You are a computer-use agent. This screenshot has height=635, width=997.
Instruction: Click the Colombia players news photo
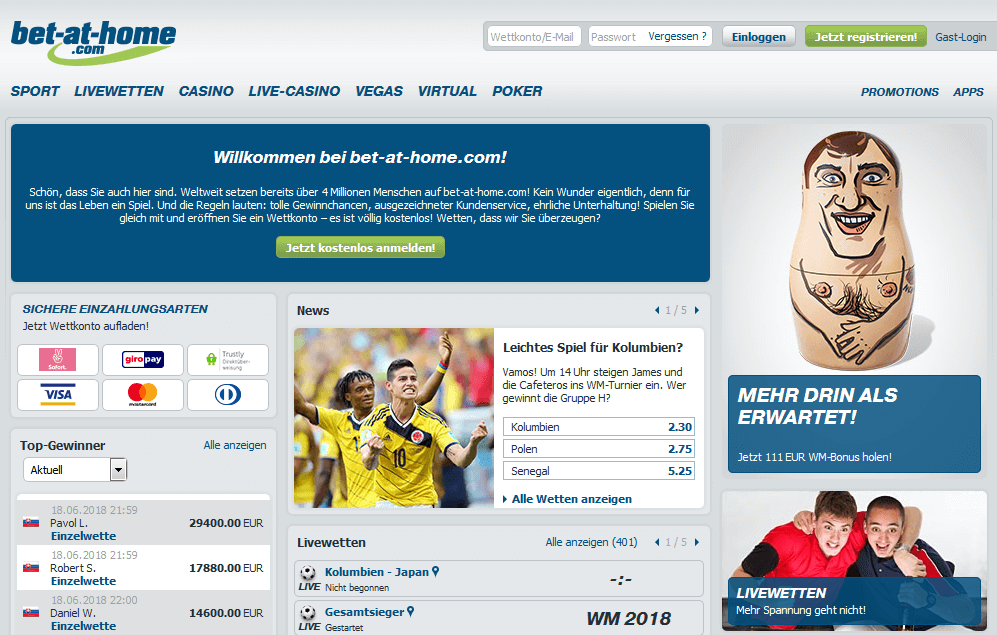(x=394, y=418)
